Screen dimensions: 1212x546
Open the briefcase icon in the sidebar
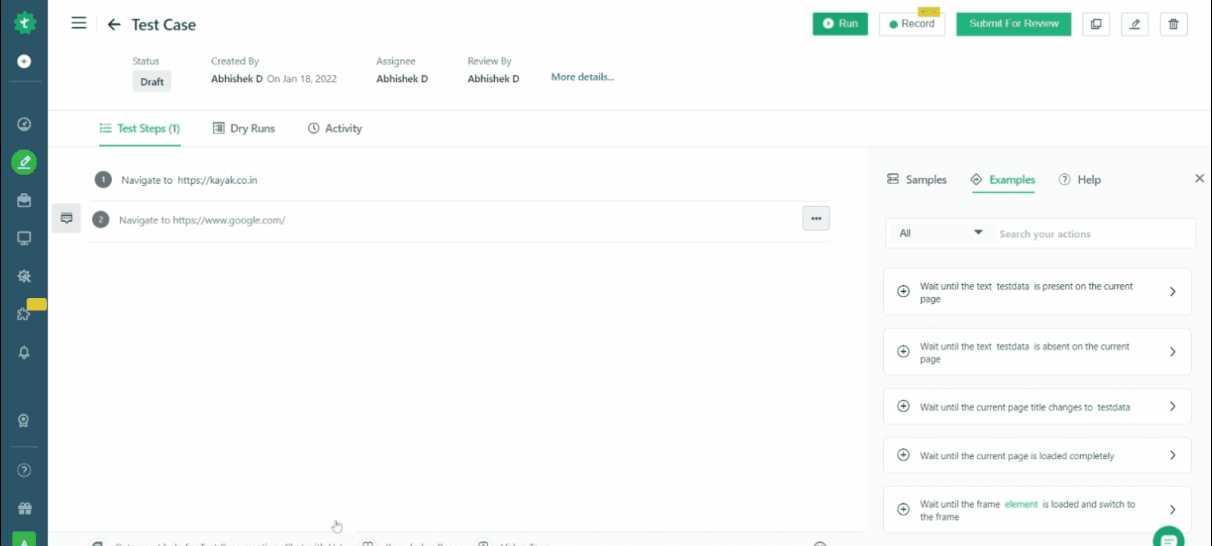[x=24, y=200]
